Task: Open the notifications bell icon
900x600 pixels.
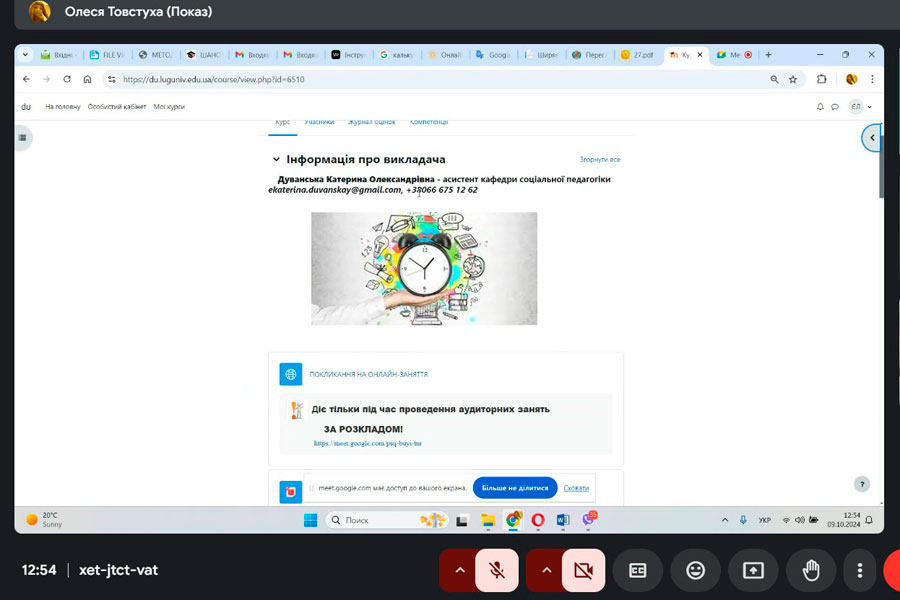Action: 820,106
